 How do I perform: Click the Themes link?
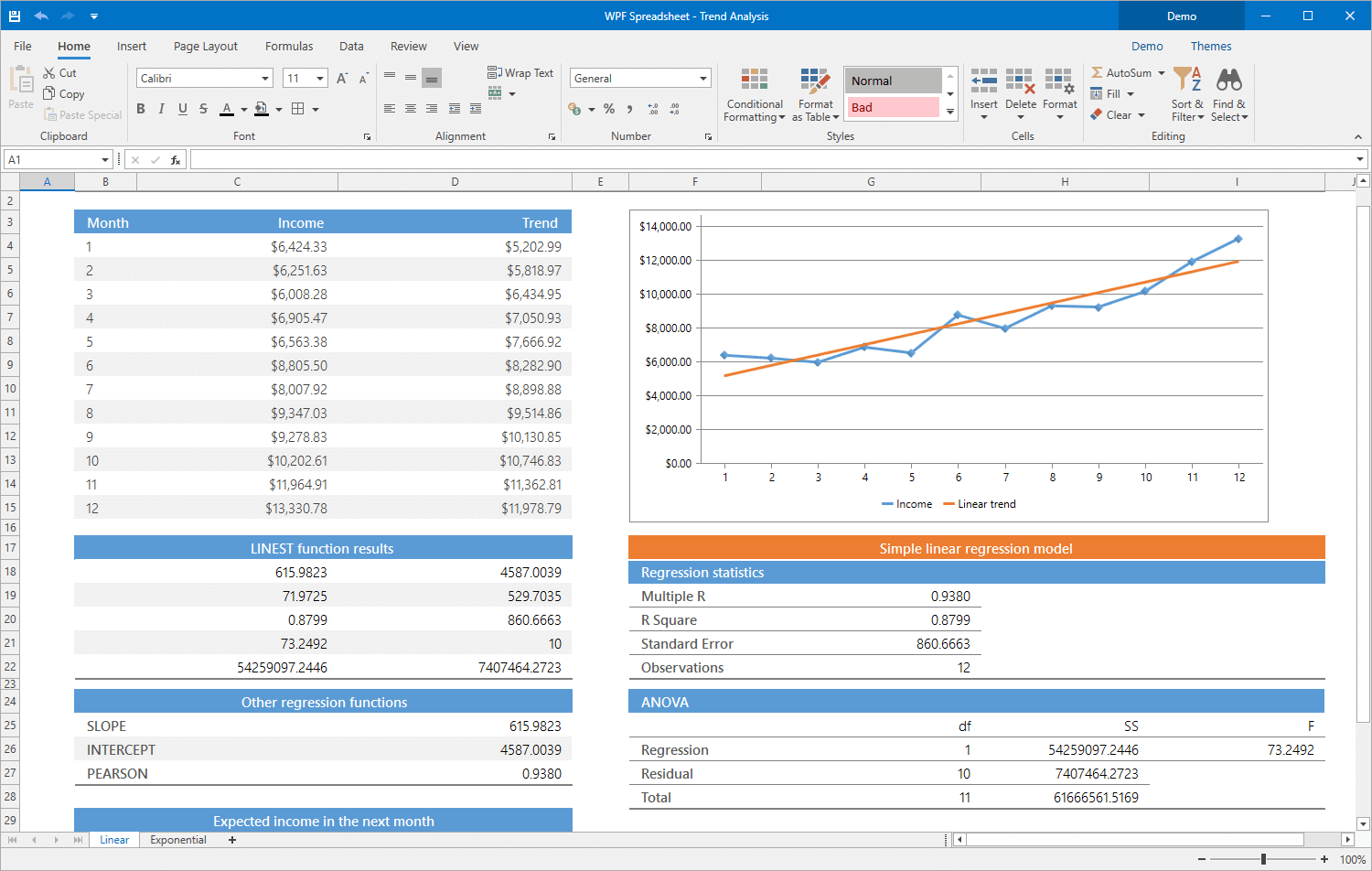coord(1210,47)
